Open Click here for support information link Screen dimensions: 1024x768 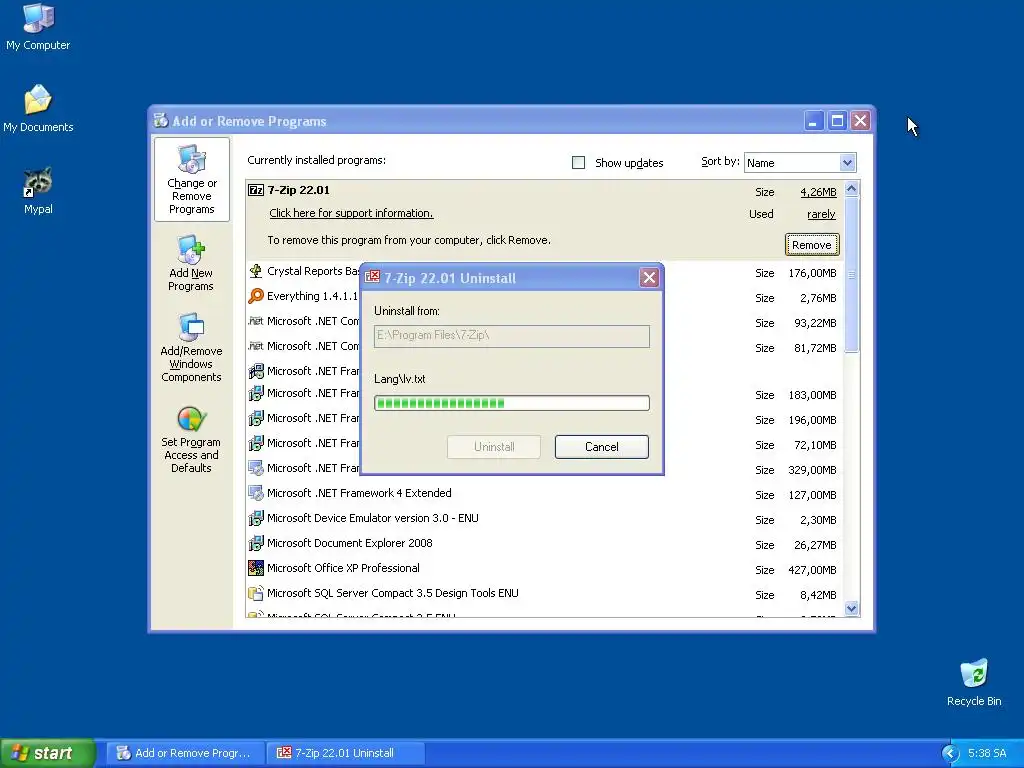coord(351,213)
